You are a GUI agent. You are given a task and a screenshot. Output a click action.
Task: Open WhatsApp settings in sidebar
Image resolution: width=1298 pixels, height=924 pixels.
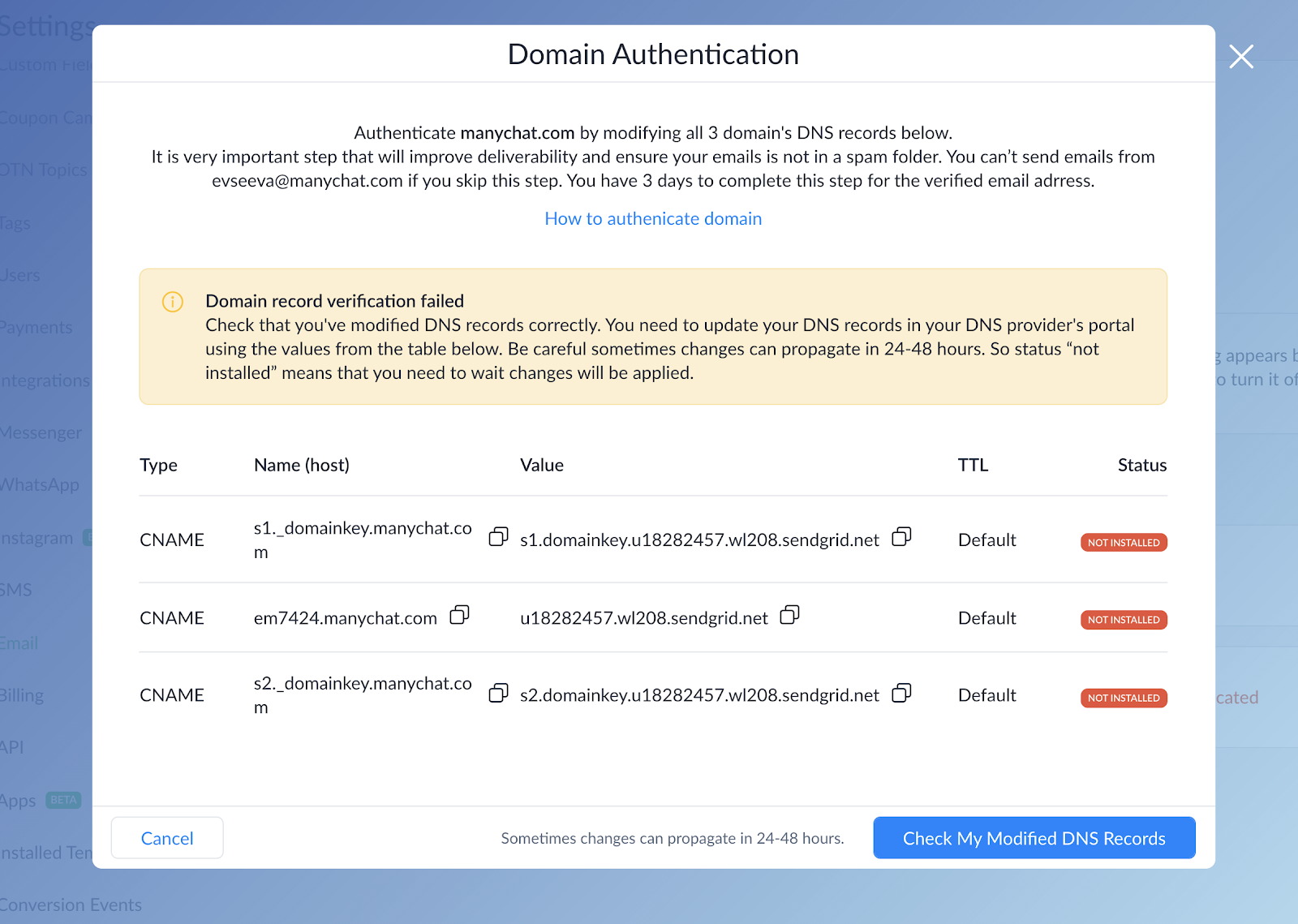pyautogui.click(x=41, y=485)
